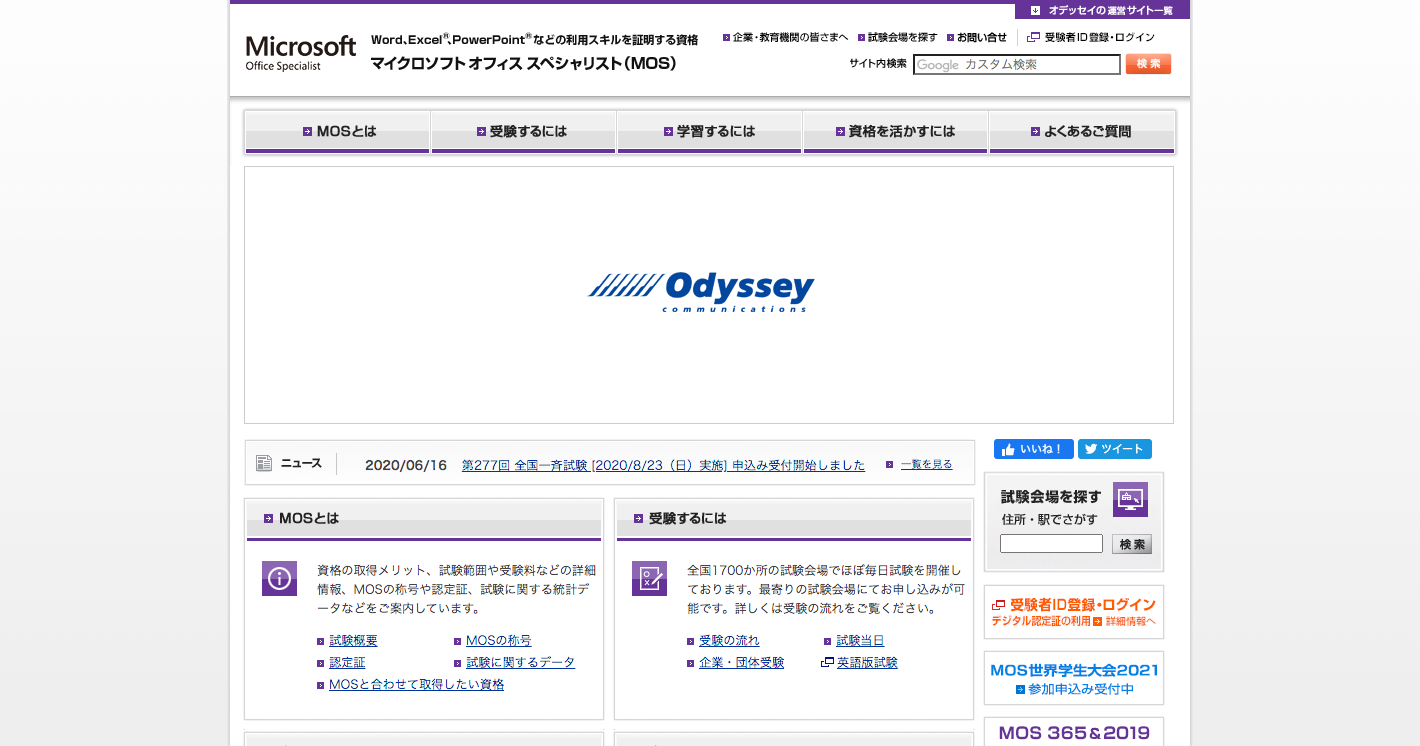Click the Microsoft Office Specialist logo
This screenshot has width=1420, height=746.
300,52
